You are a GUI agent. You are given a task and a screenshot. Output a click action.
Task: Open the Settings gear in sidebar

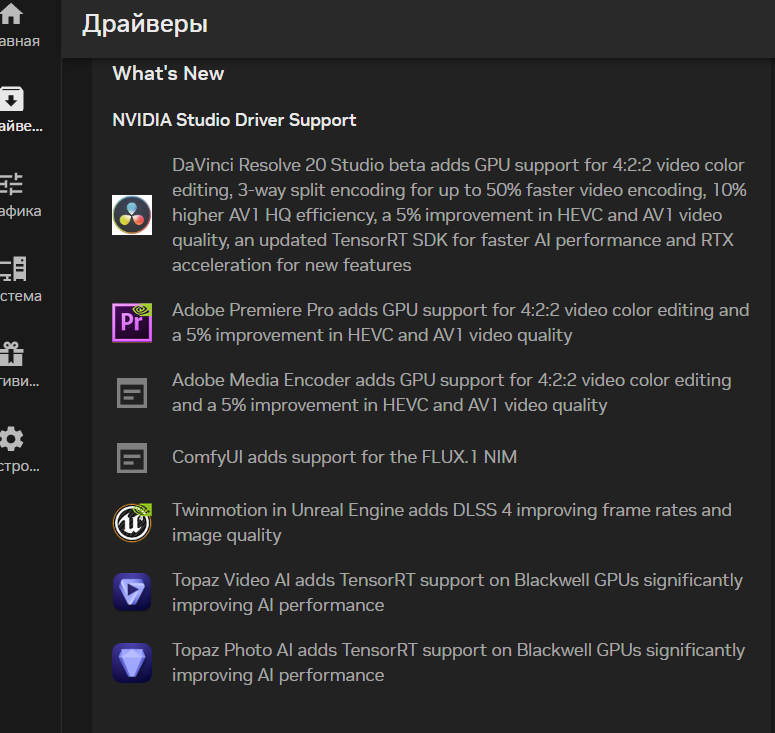tap(12, 439)
